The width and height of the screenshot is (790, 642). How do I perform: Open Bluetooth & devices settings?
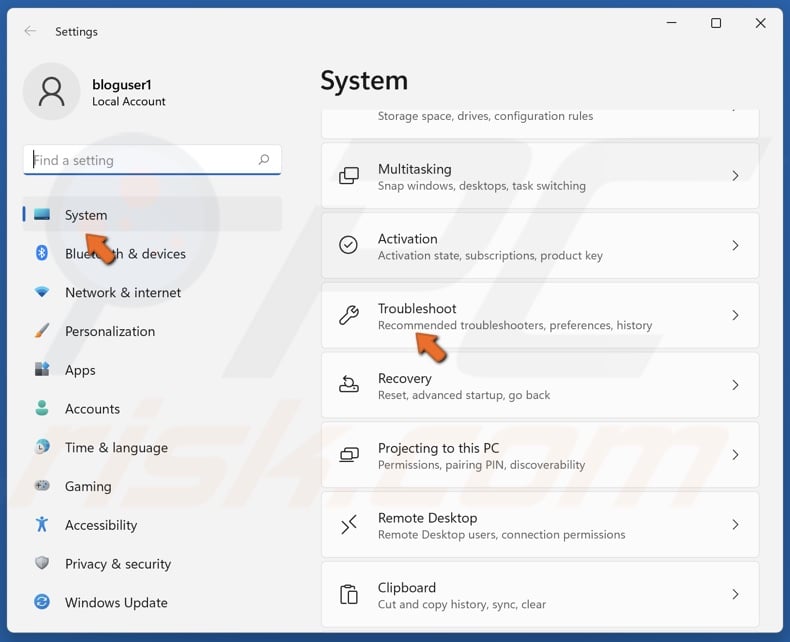[125, 253]
